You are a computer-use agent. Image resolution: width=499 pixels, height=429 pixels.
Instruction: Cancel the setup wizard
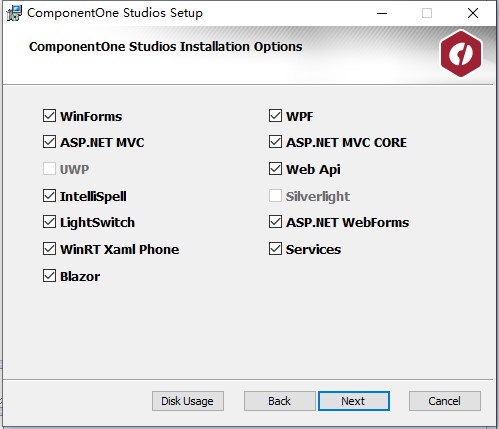tap(445, 401)
